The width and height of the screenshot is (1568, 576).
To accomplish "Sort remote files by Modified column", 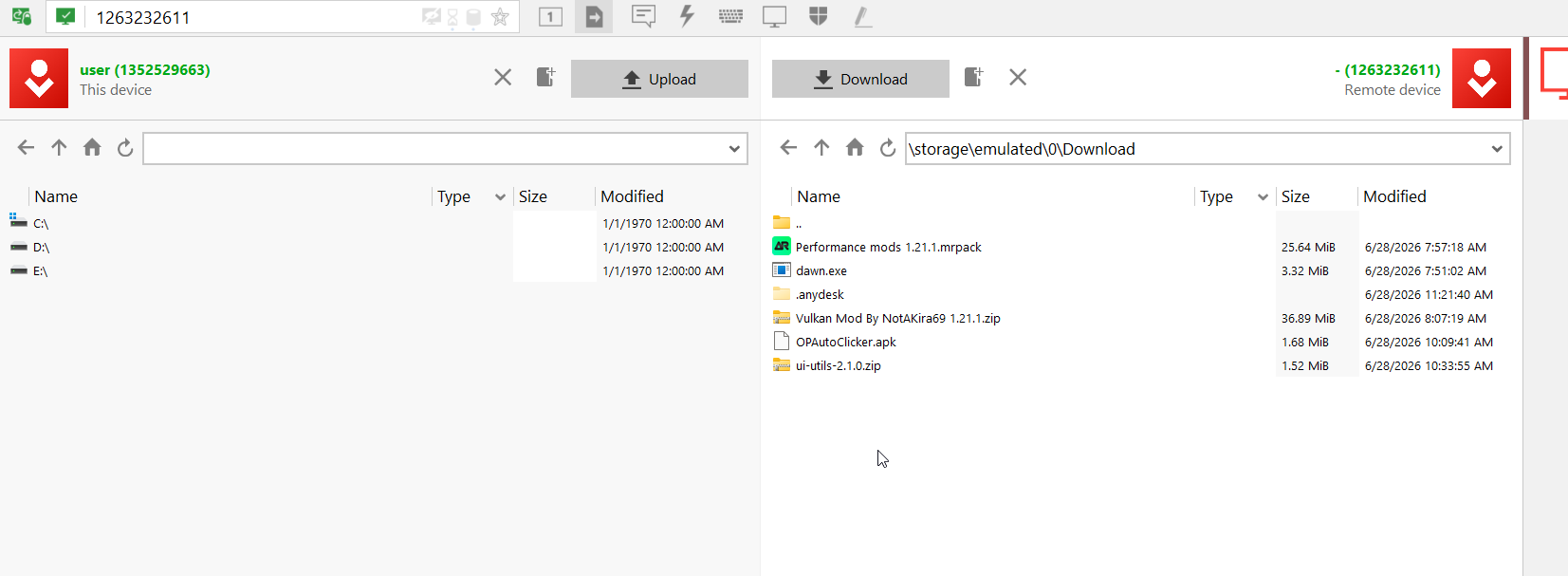I will 1394,196.
